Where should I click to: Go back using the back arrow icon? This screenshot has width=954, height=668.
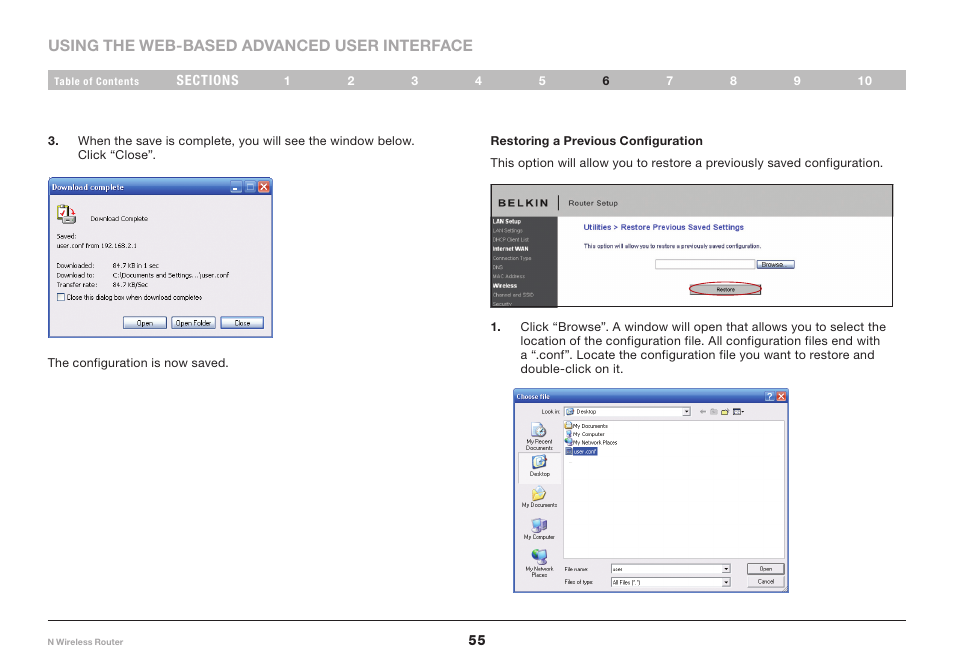(x=703, y=412)
